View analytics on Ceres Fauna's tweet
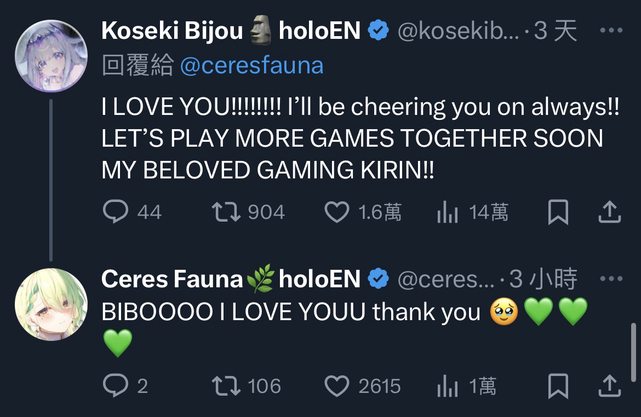641x417 pixels. click(446, 385)
